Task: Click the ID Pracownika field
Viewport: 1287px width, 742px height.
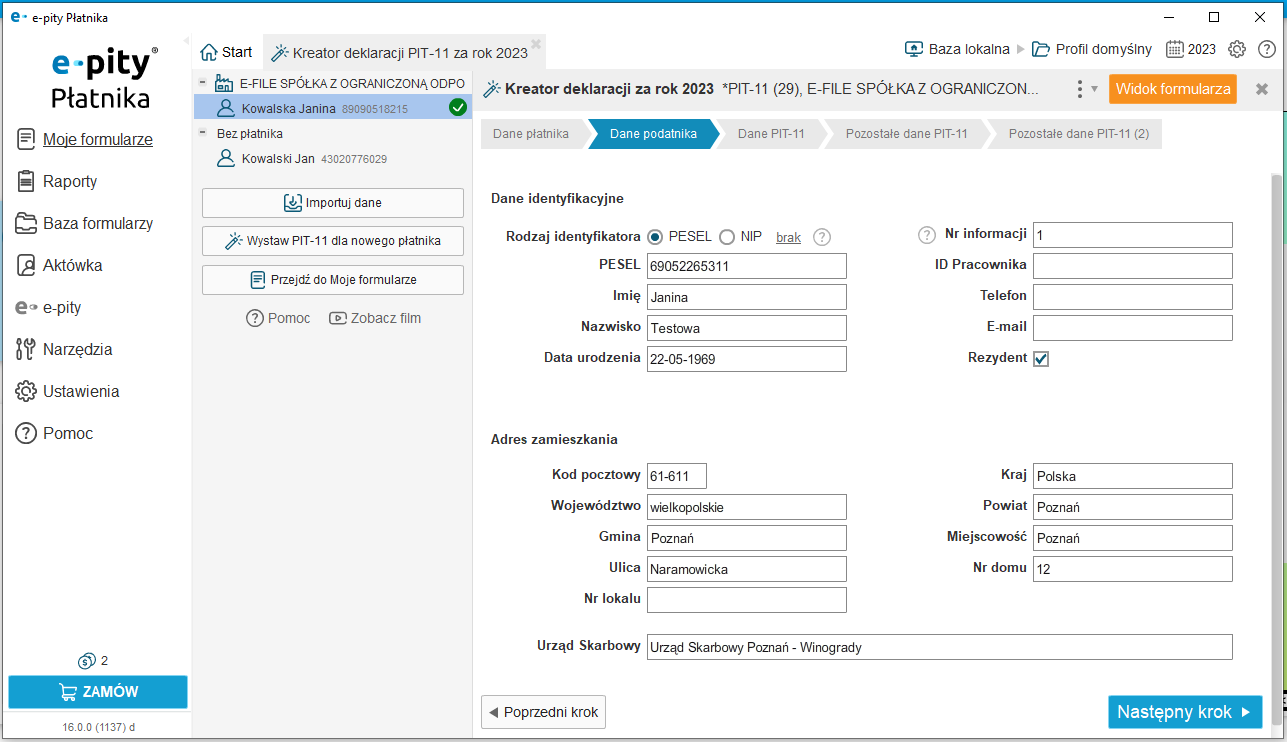Action: (x=1132, y=266)
